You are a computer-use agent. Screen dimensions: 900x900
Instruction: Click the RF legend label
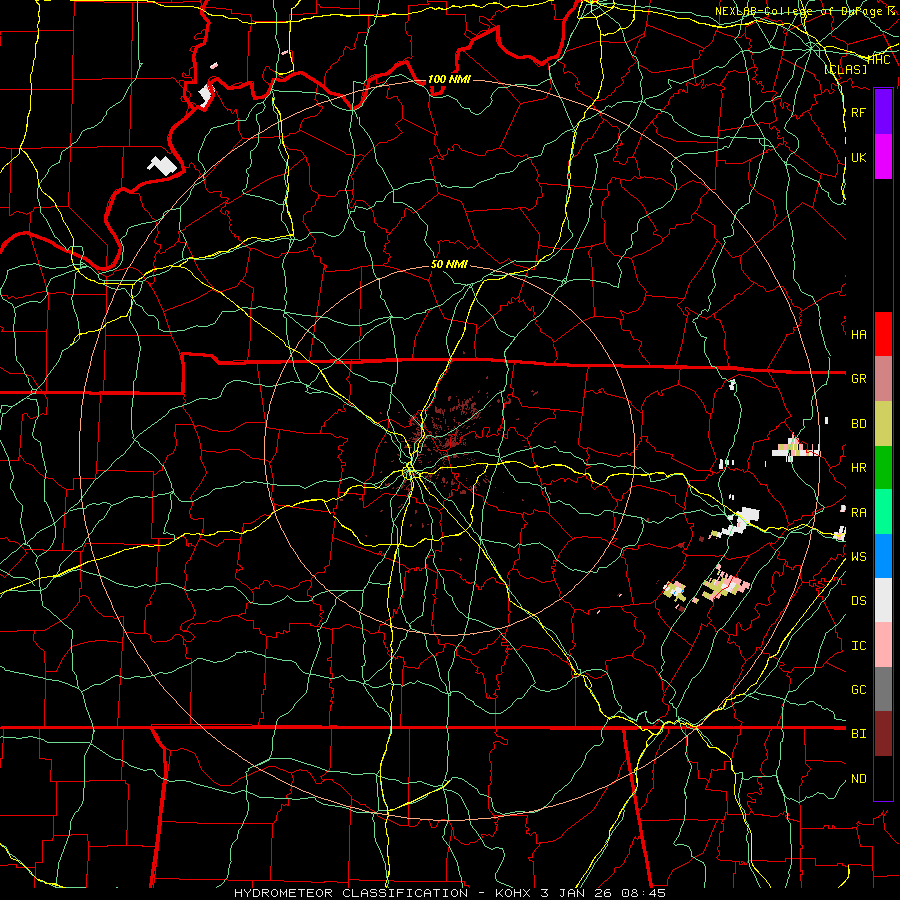click(x=858, y=112)
